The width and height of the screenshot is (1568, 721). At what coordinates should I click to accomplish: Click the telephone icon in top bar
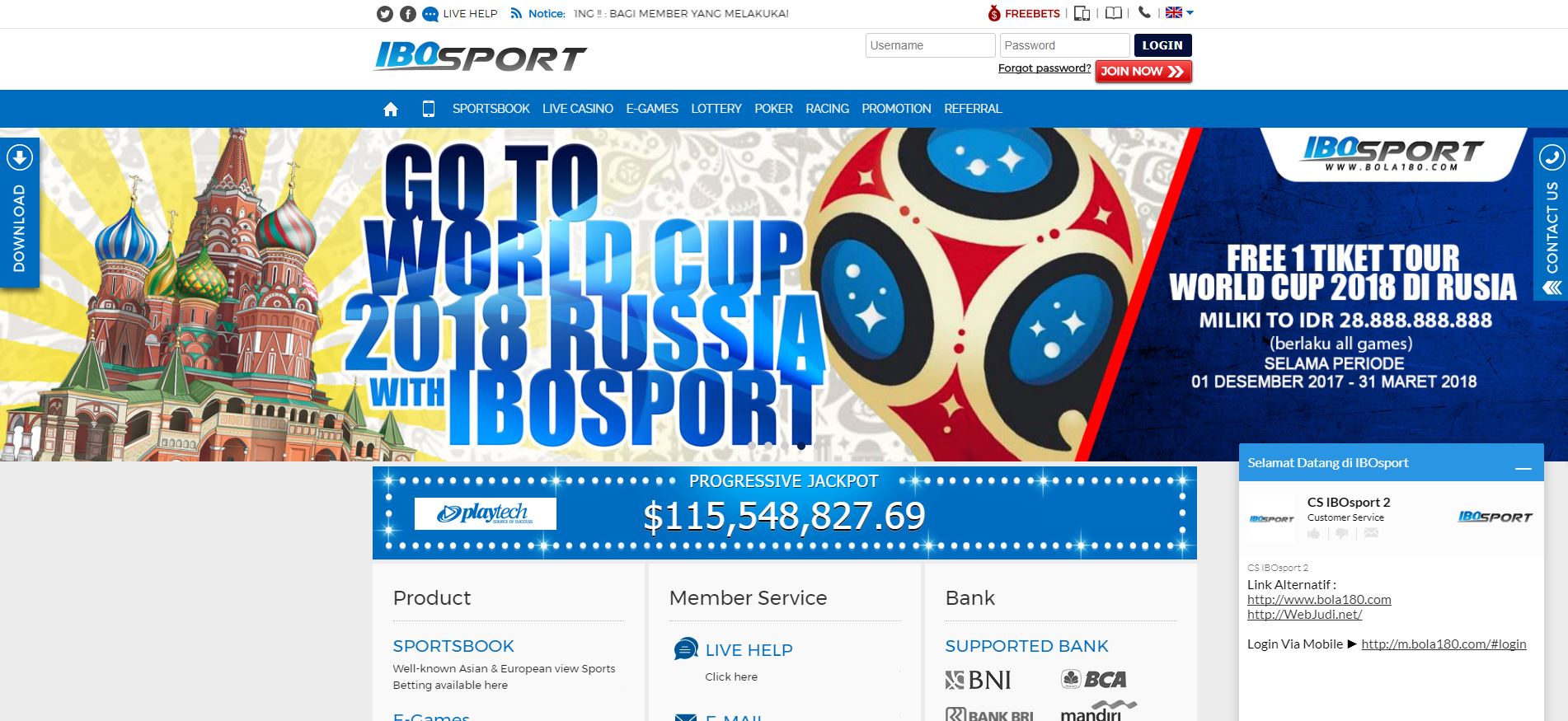coord(1144,12)
